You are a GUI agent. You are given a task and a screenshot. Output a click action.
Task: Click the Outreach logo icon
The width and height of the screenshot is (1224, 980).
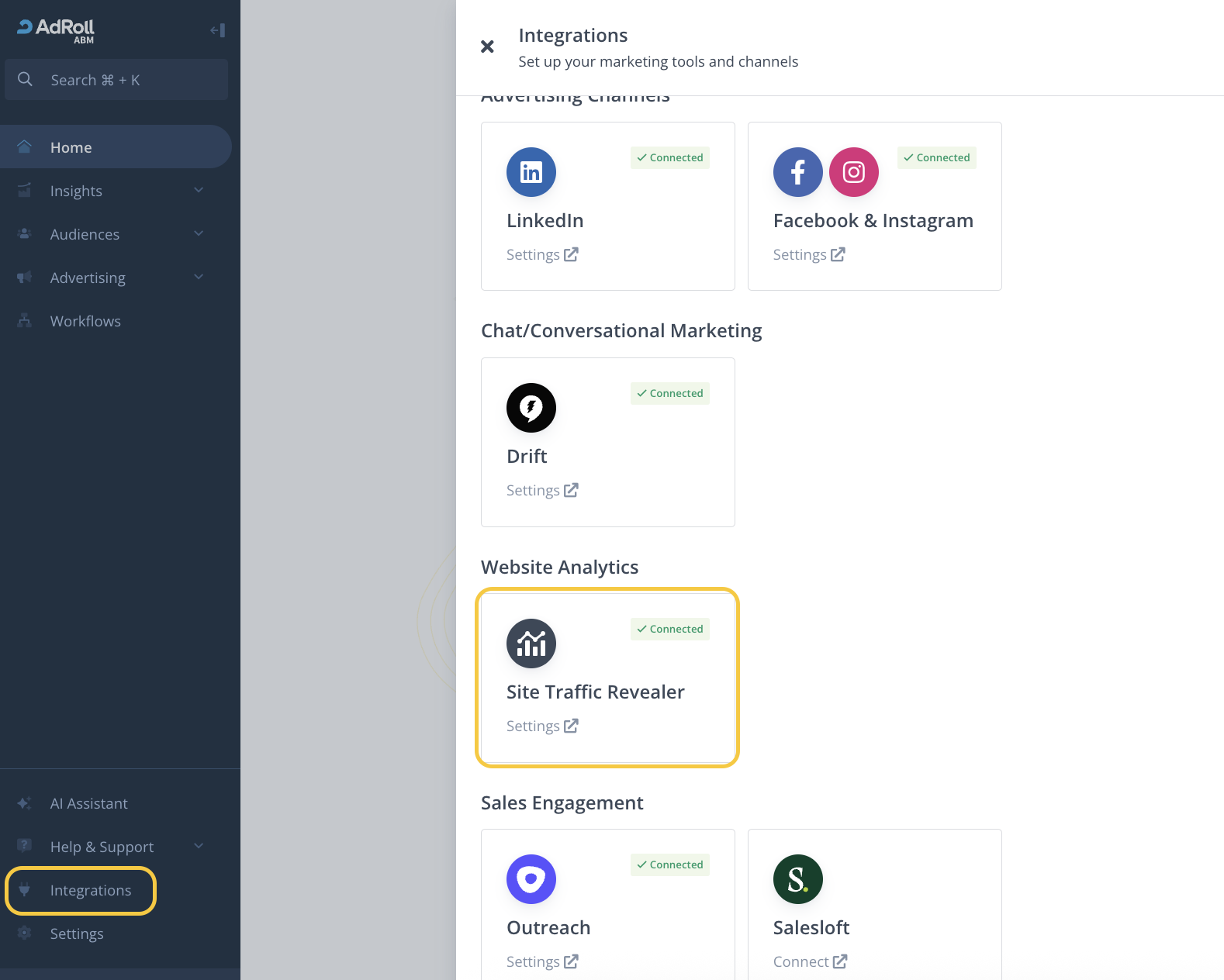[531, 879]
